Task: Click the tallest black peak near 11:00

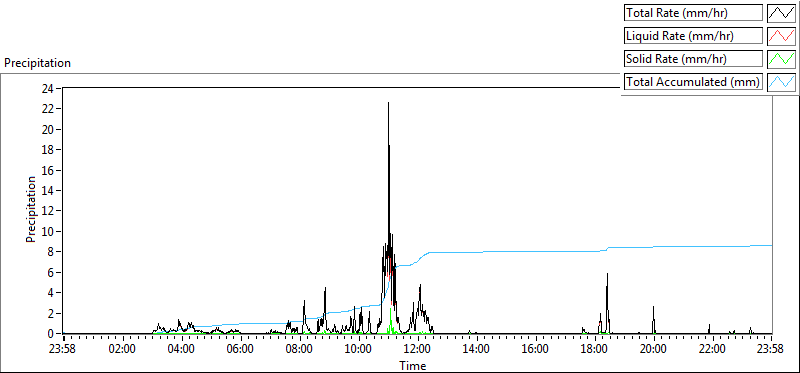Action: point(388,104)
